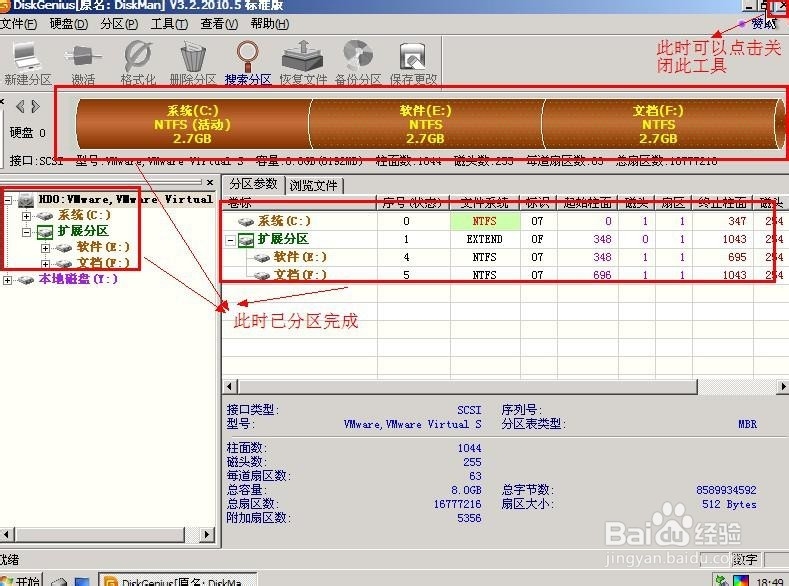Collapse the 扩展分区 tree node
Image resolution: width=789 pixels, height=586 pixels.
(26, 232)
